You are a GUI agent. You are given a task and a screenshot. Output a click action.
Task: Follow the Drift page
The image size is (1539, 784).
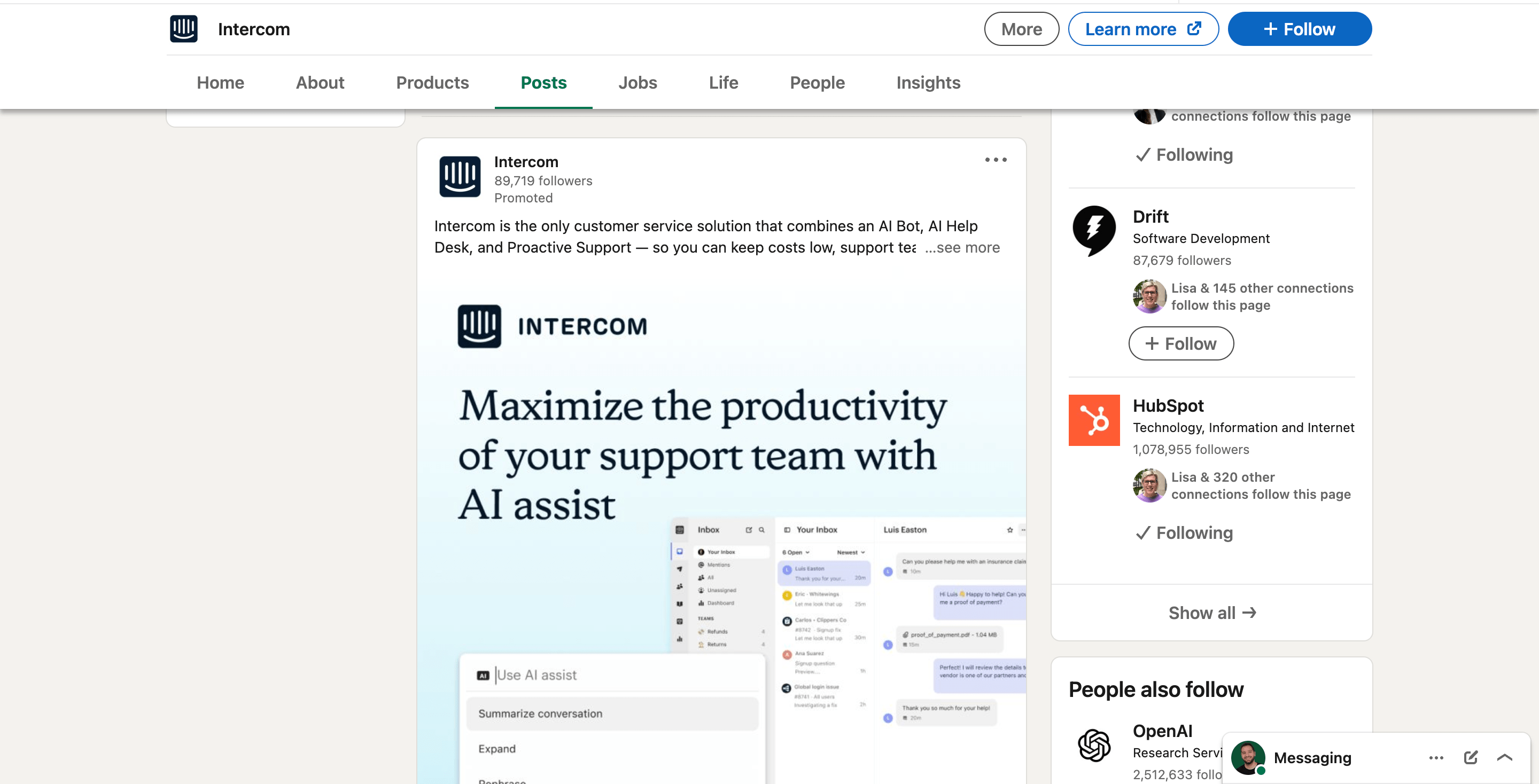coord(1180,343)
